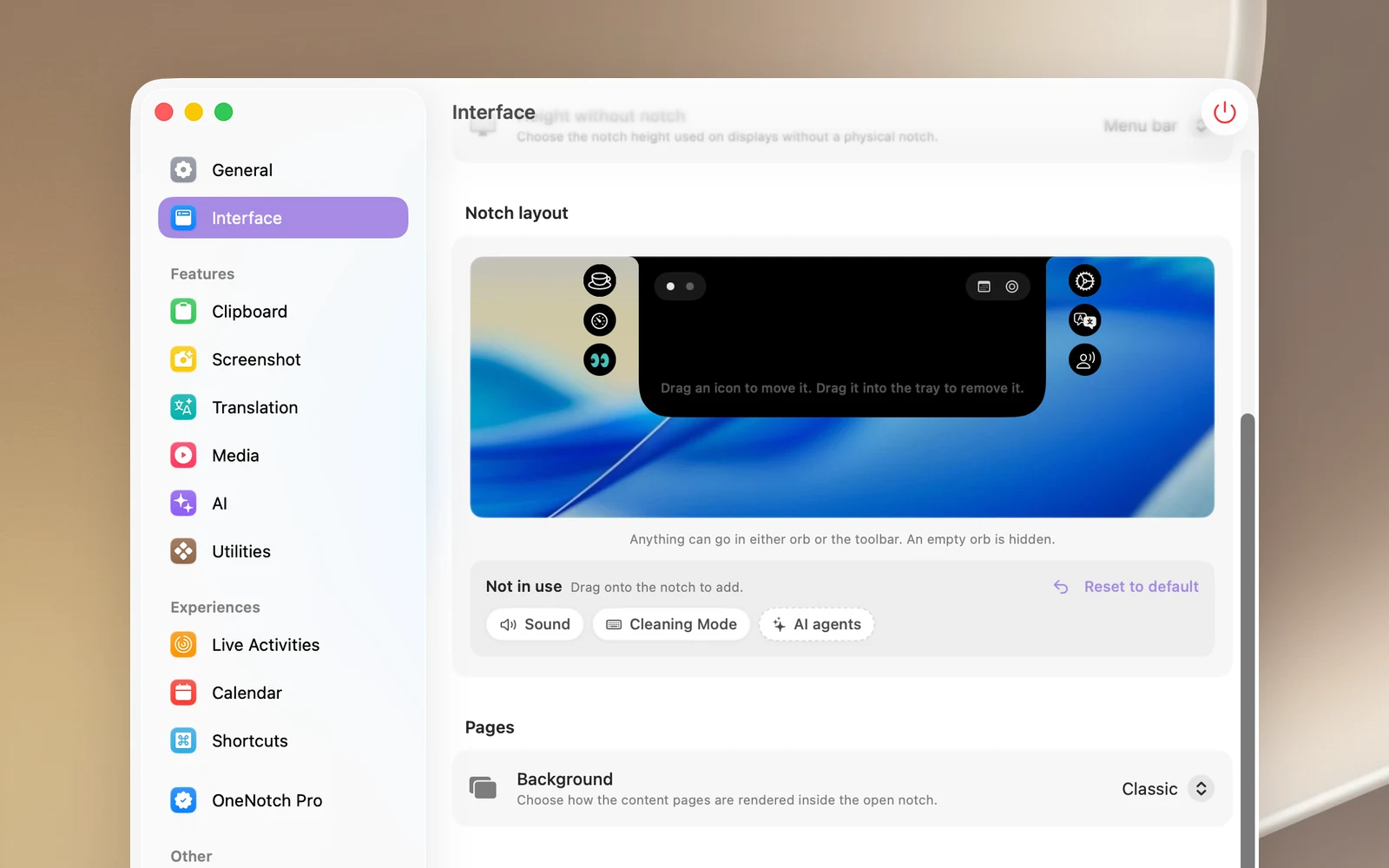Click the calendar icon in the notch toolbar
Viewport: 1389px width, 868px height.
coord(984,286)
